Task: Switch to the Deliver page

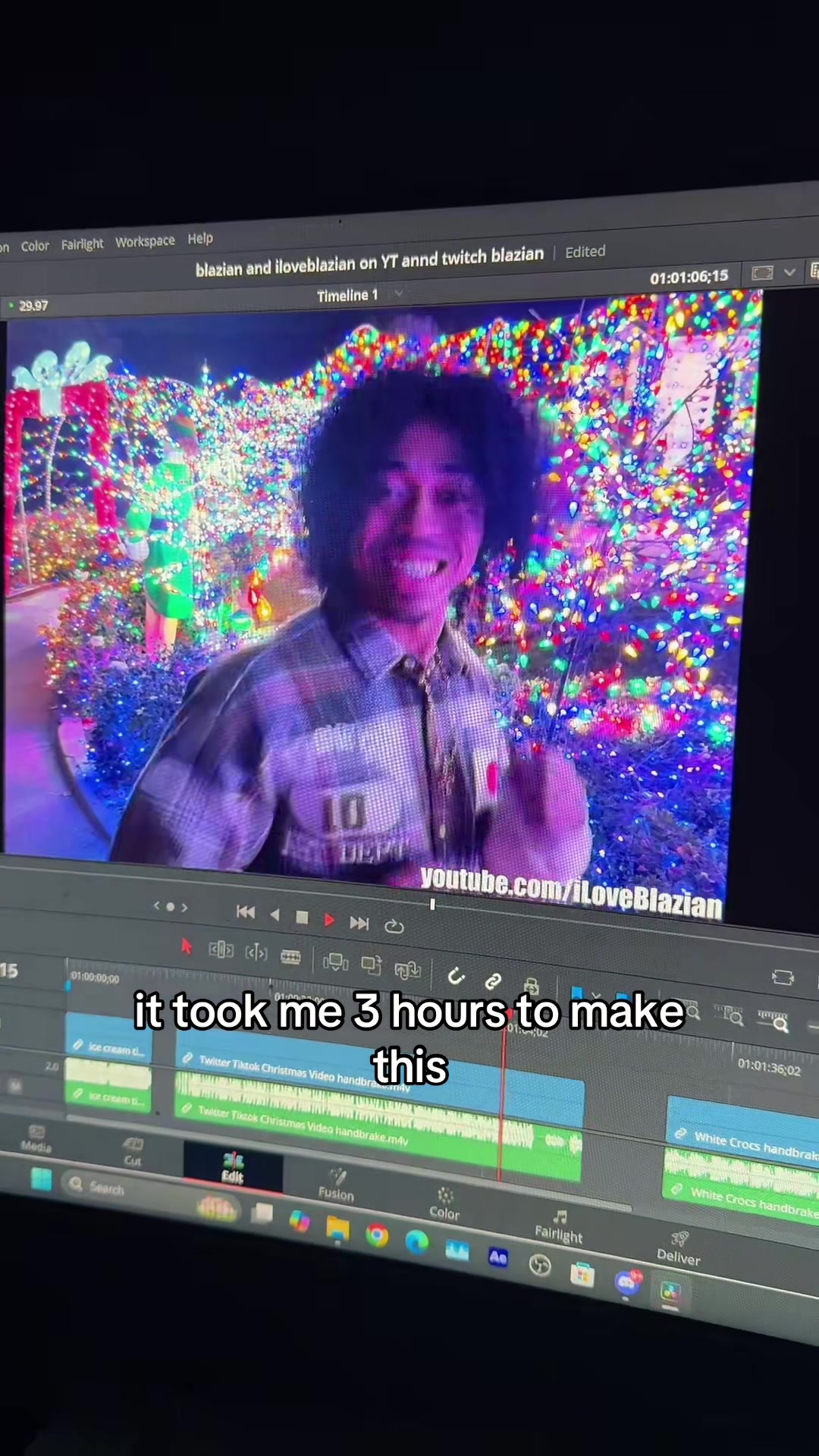Action: (679, 1249)
